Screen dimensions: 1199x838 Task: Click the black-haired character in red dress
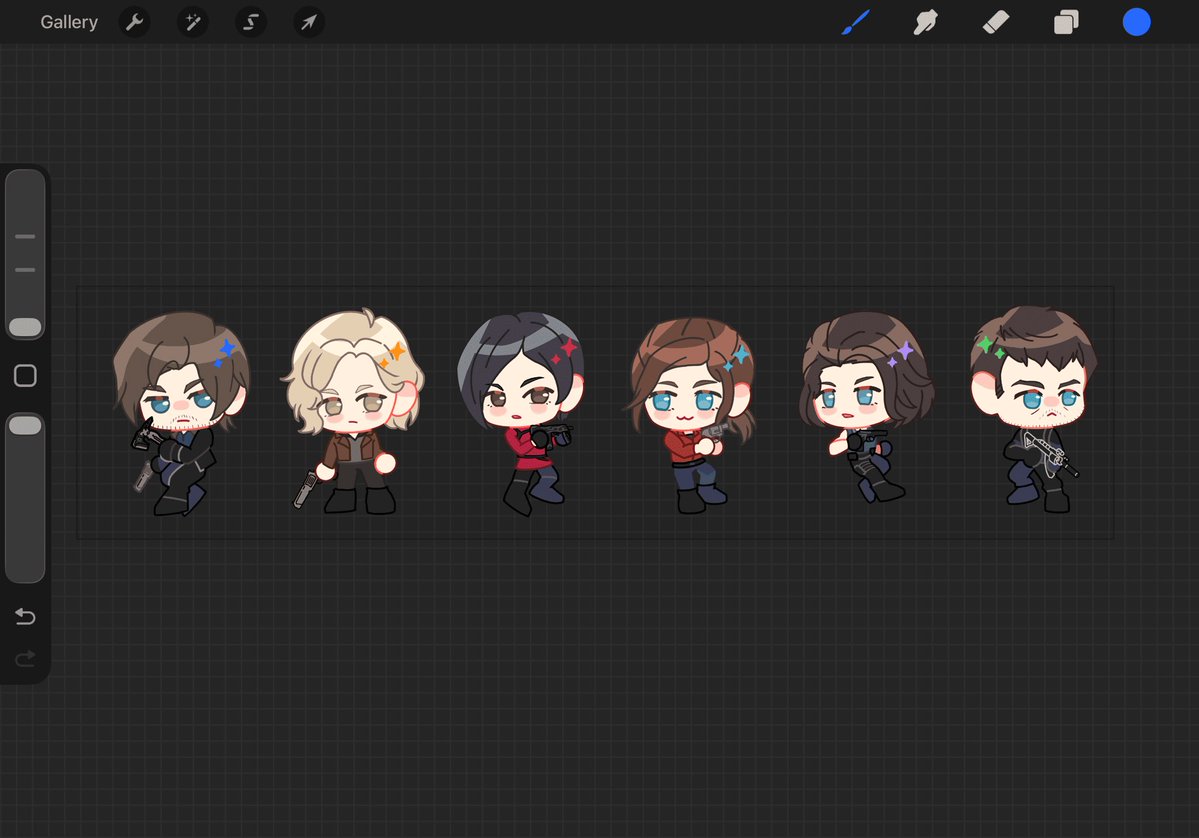click(x=522, y=414)
